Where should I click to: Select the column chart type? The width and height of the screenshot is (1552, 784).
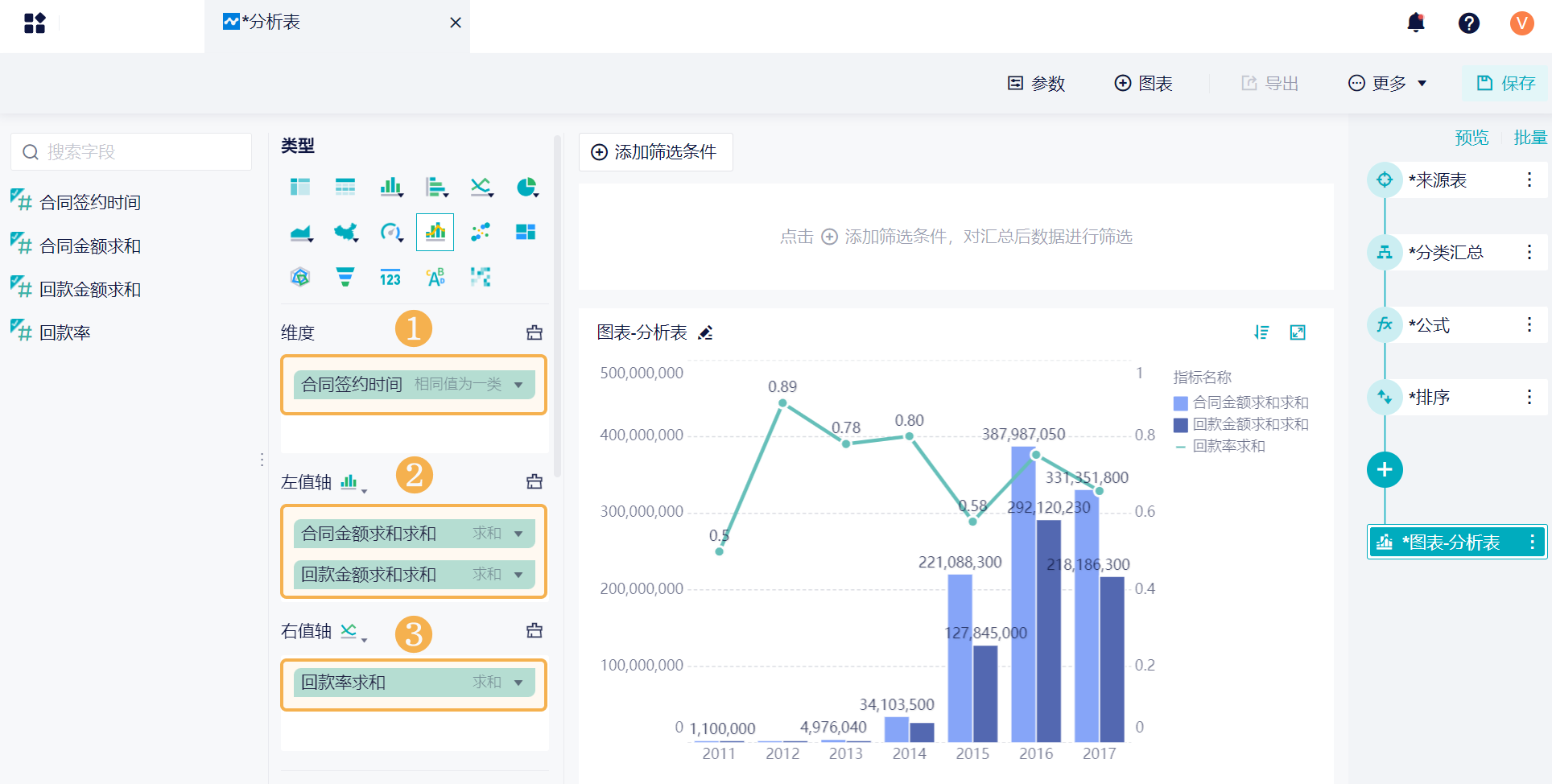point(391,187)
